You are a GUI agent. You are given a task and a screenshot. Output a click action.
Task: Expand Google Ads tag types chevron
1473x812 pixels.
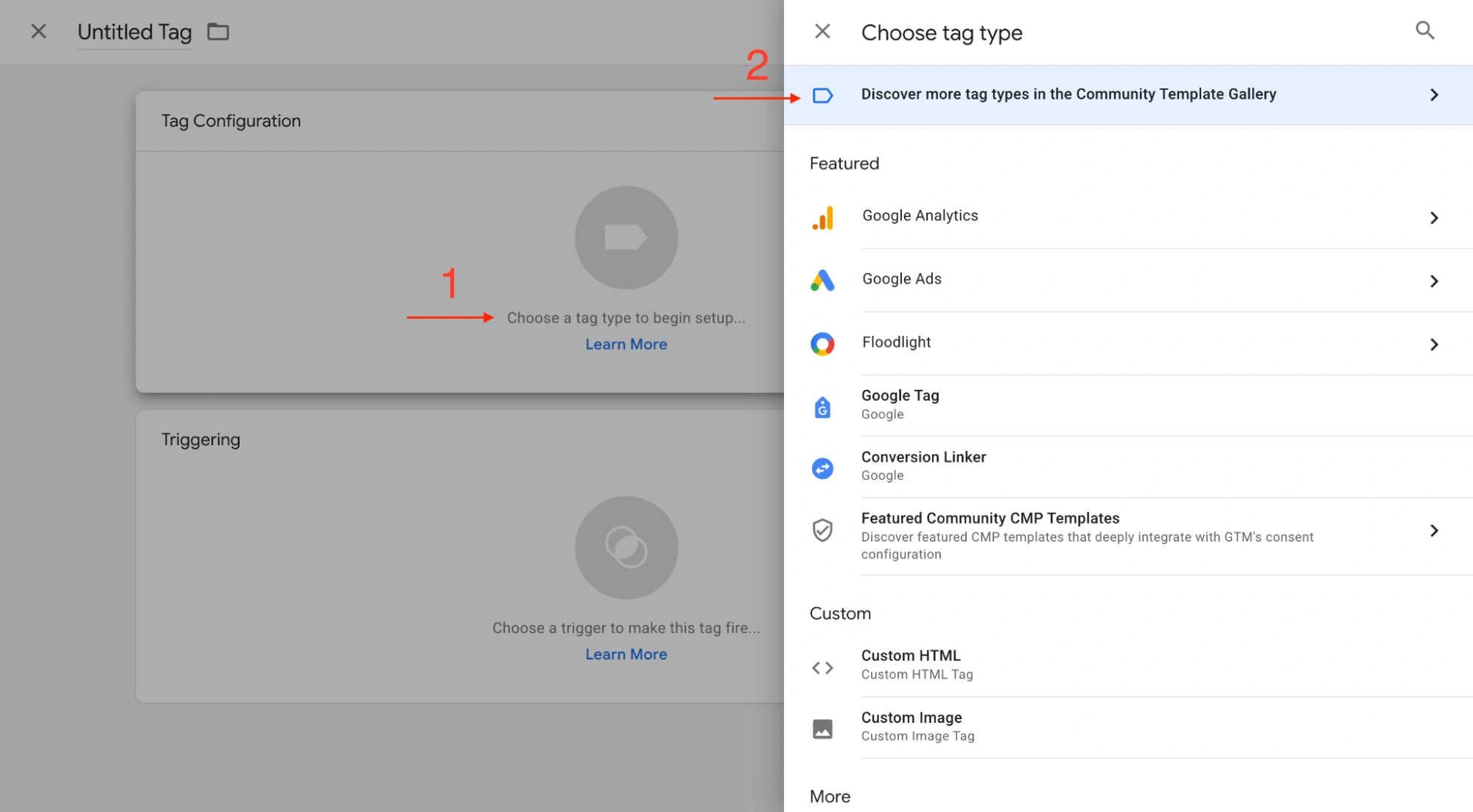click(1433, 281)
